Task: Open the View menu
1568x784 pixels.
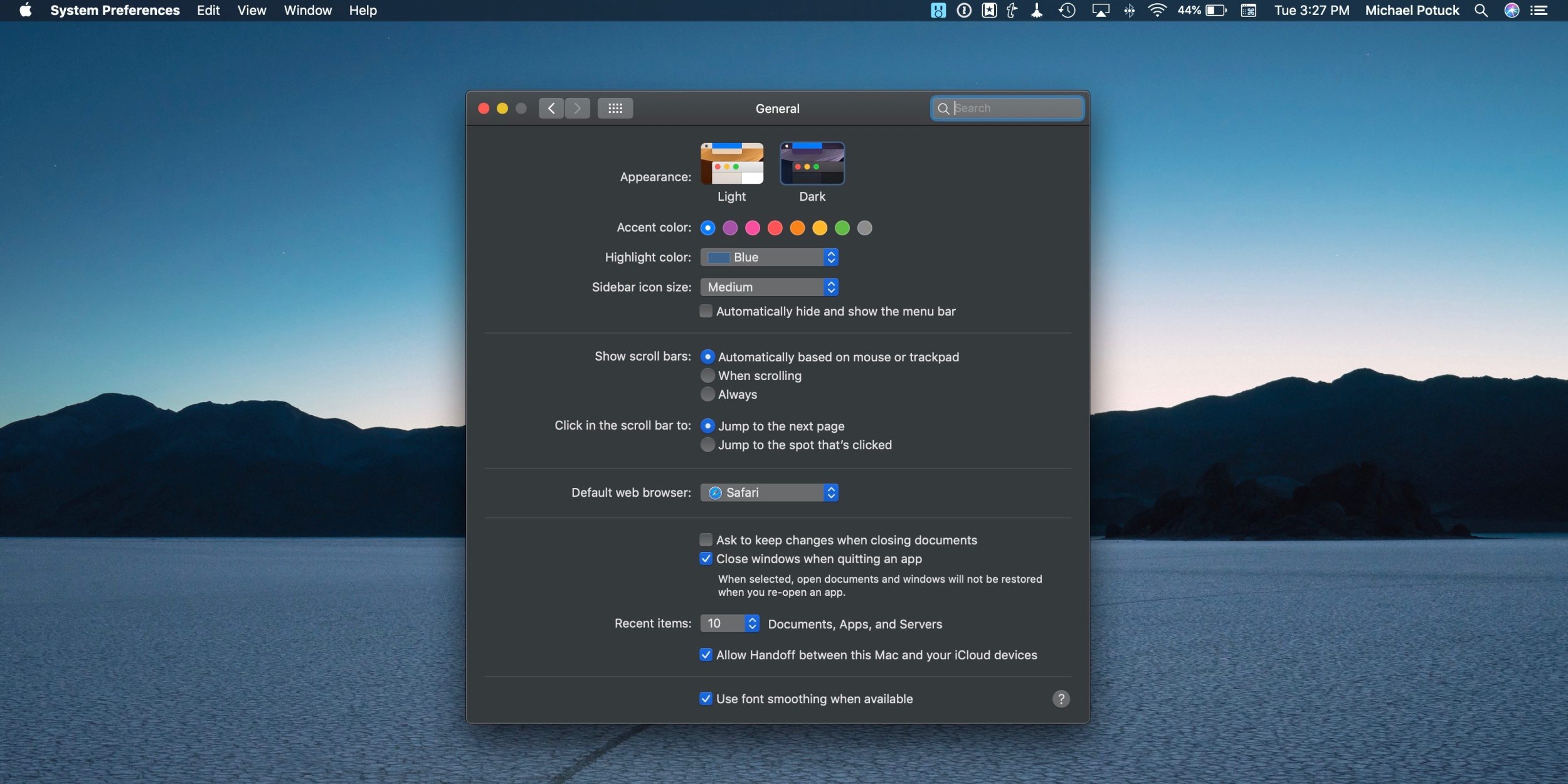Action: [251, 10]
